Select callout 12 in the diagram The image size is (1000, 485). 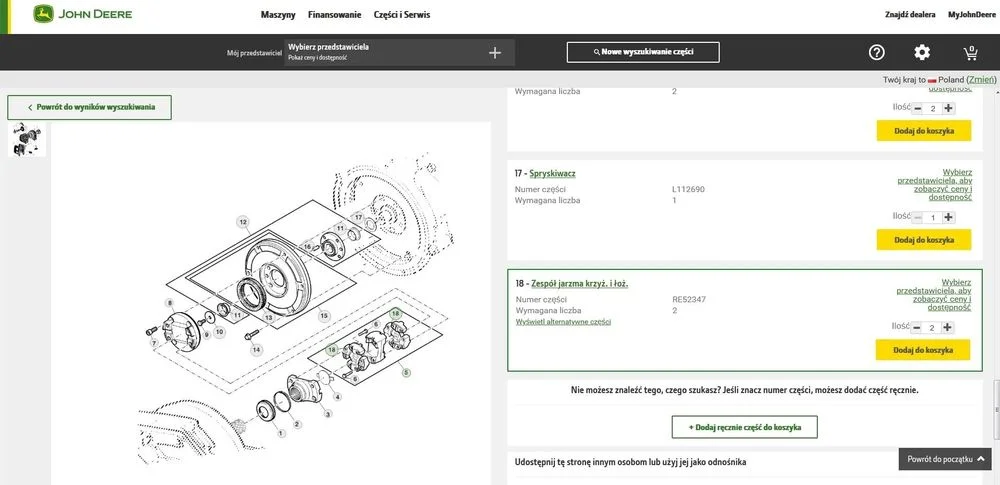point(242,222)
